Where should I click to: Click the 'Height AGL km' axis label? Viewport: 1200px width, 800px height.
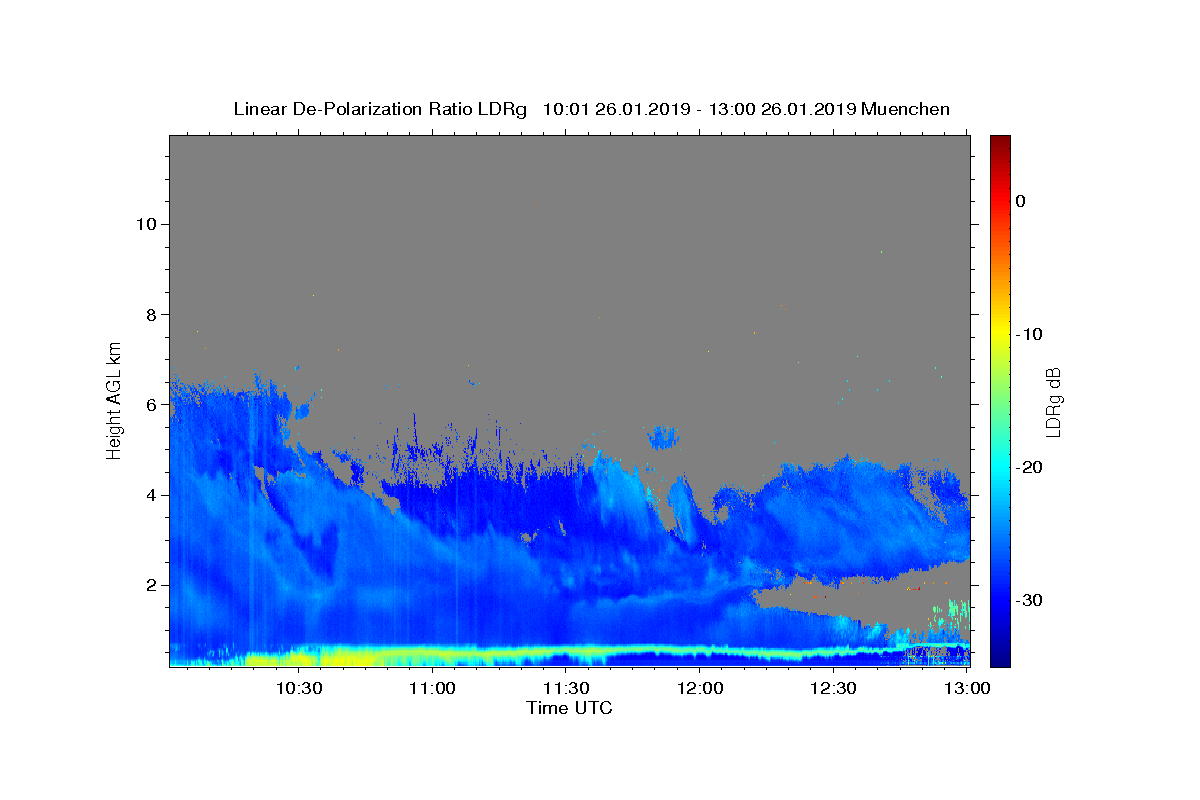click(x=115, y=399)
